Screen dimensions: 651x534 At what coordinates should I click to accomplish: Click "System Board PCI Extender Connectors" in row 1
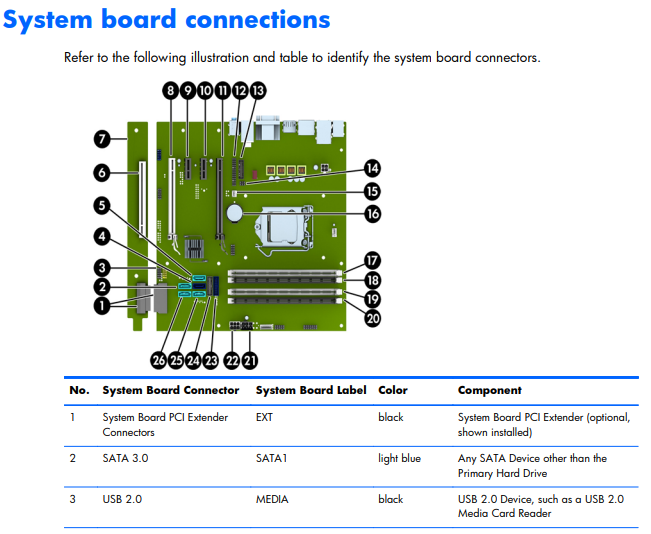165,425
